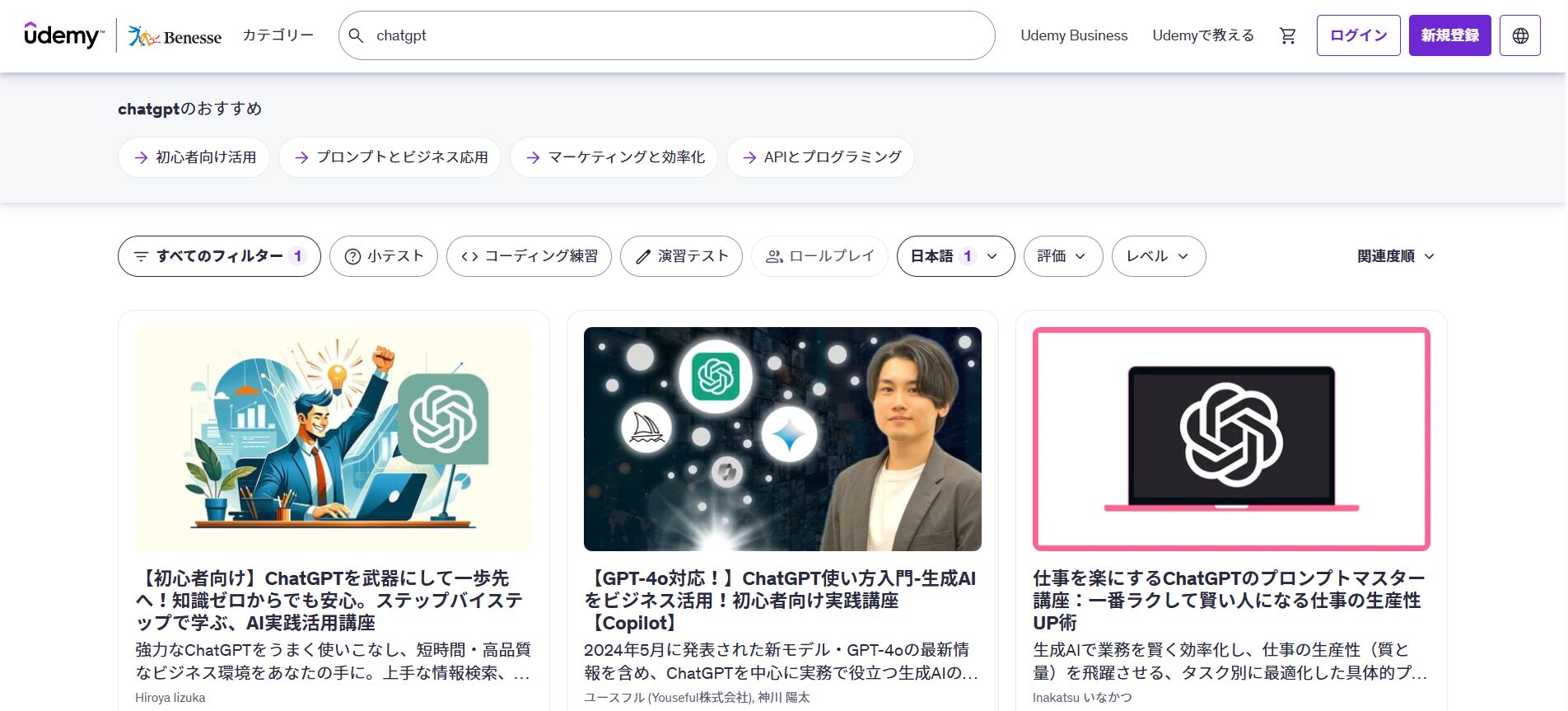
Task: Select the マーケティングと効率化 suggestion chip
Action: 614,157
